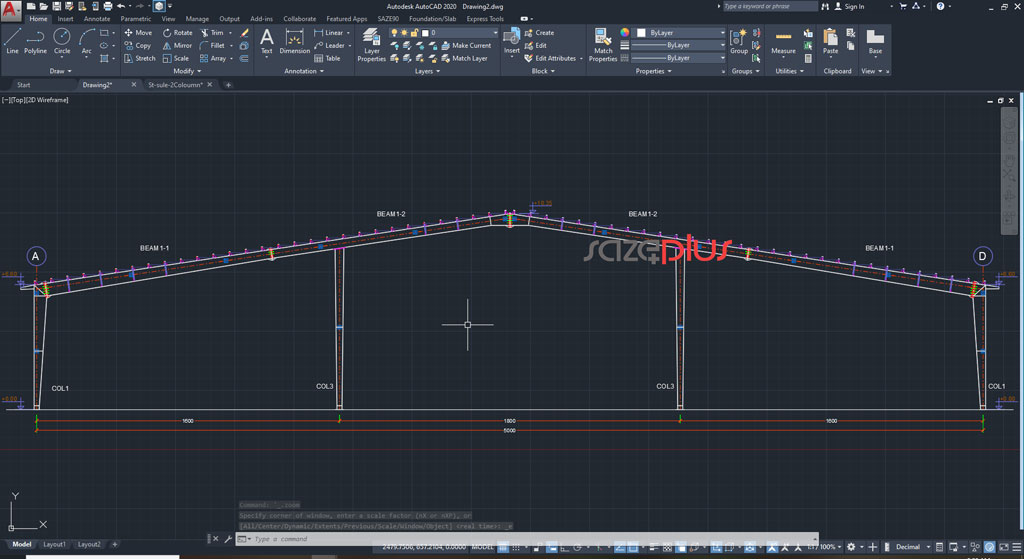This screenshot has width=1024, height=559.
Task: Expand the Annotation panel
Action: pyautogui.click(x=304, y=71)
